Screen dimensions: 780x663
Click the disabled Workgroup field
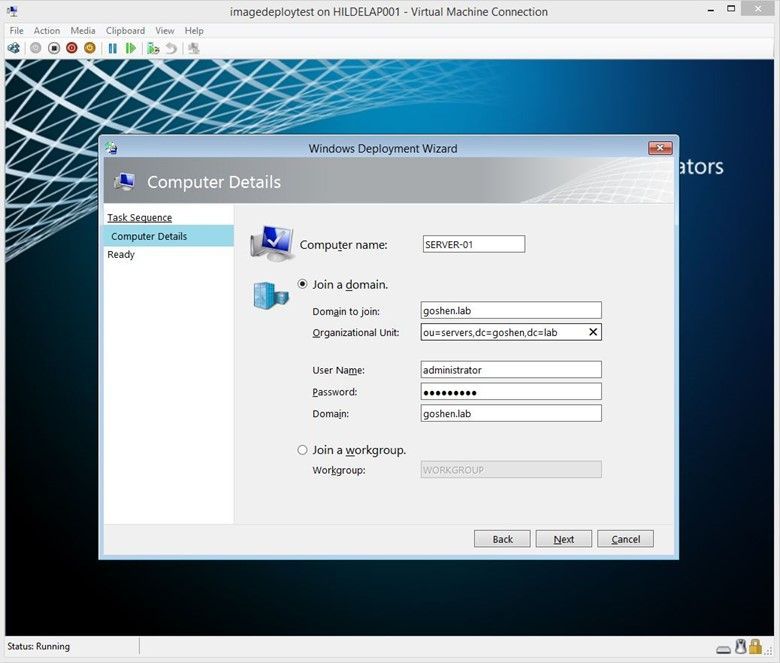(x=511, y=470)
